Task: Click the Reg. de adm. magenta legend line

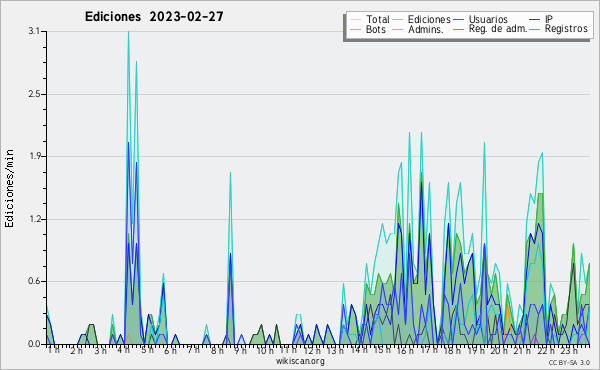Action: [458, 29]
